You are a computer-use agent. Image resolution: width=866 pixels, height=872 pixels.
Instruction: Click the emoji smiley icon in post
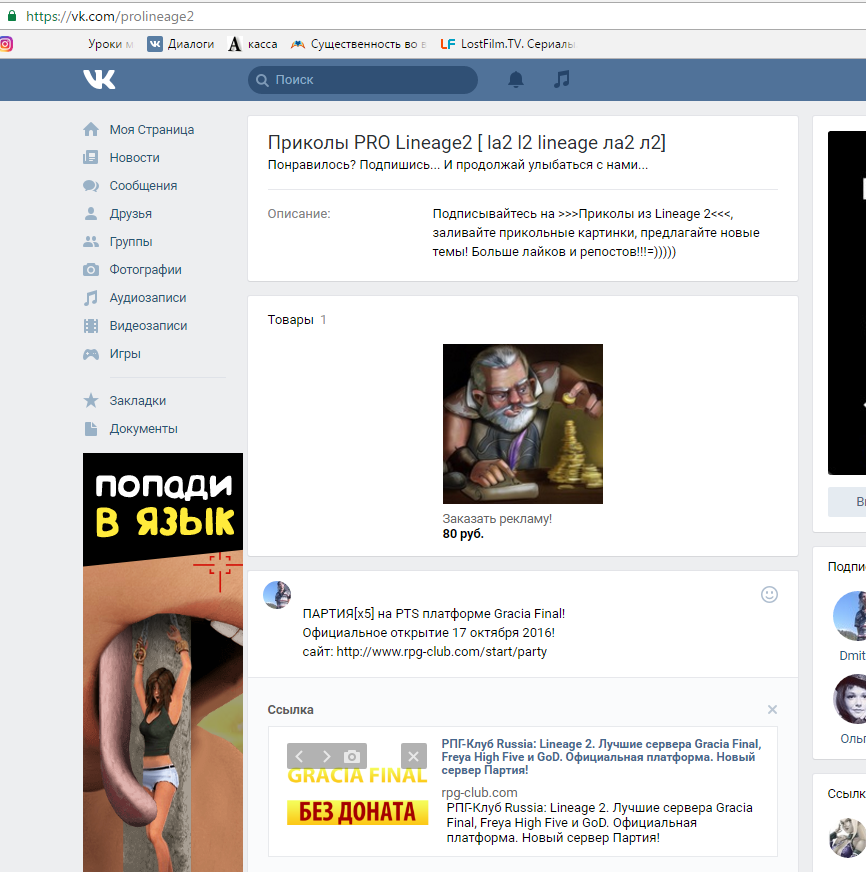click(769, 594)
